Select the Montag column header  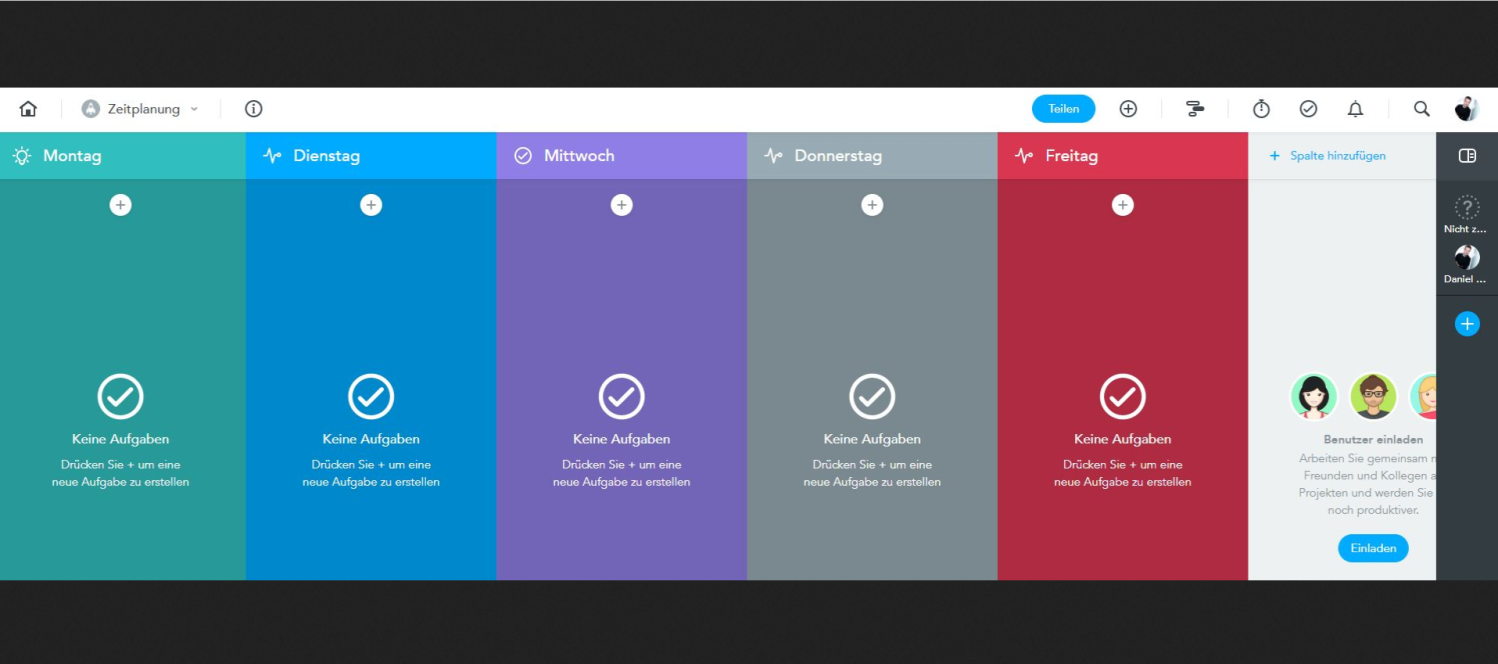(72, 156)
